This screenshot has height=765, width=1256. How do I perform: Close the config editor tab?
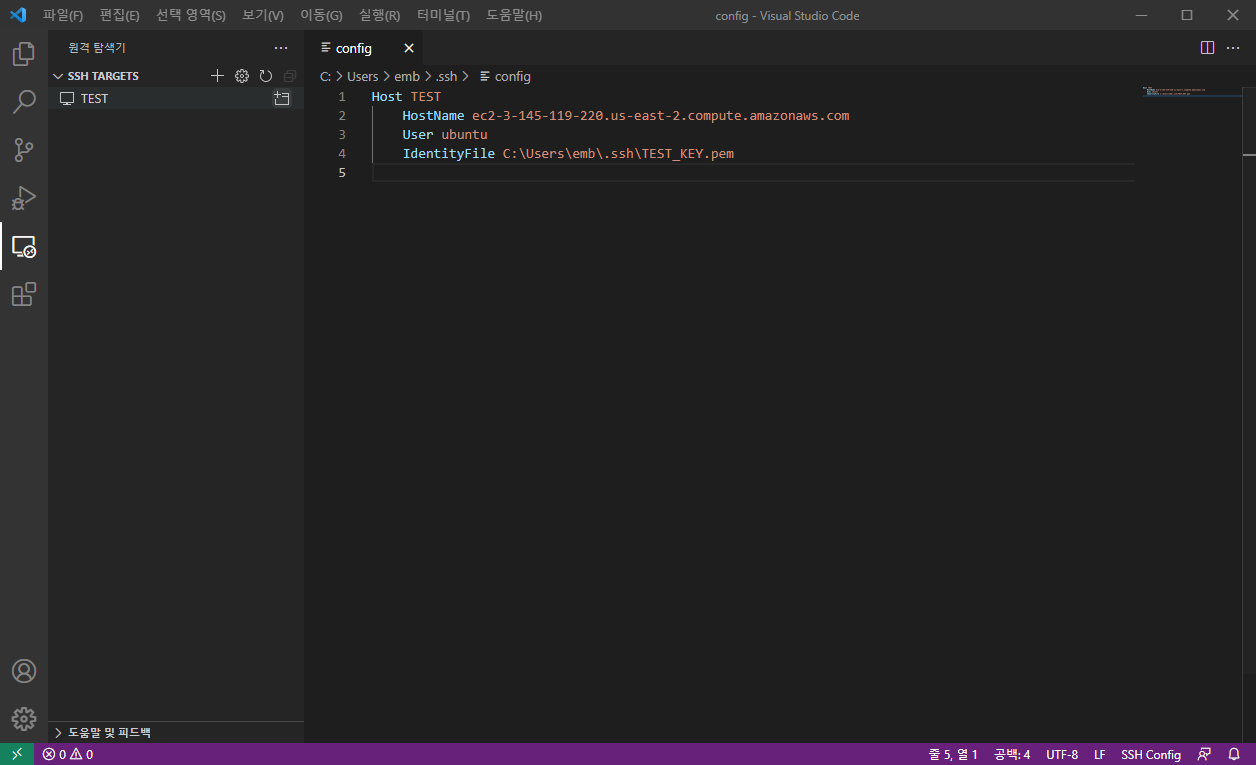click(408, 48)
